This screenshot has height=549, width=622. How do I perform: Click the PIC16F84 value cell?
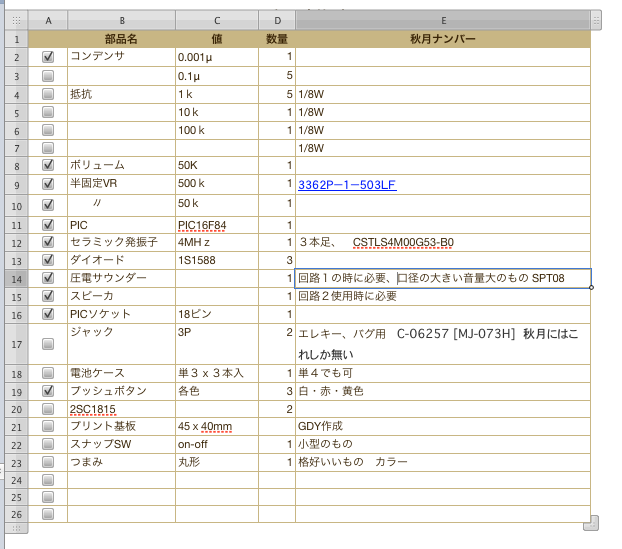click(216, 225)
